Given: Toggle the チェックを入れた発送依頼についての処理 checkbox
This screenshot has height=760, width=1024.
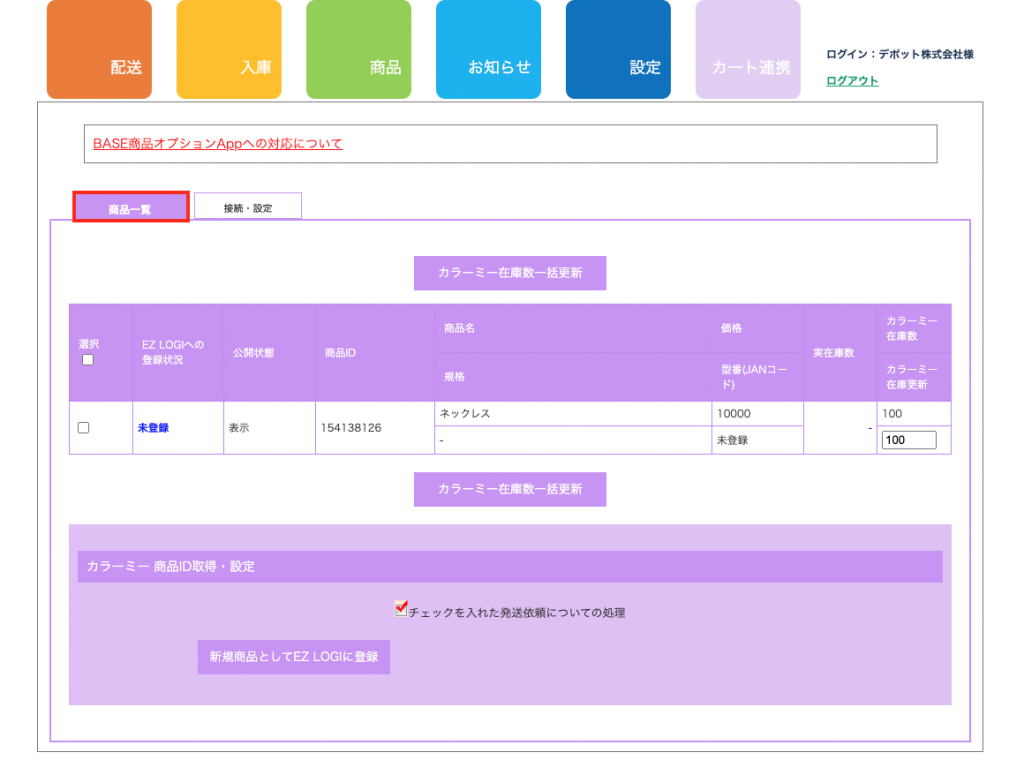Looking at the screenshot, I should 401,608.
